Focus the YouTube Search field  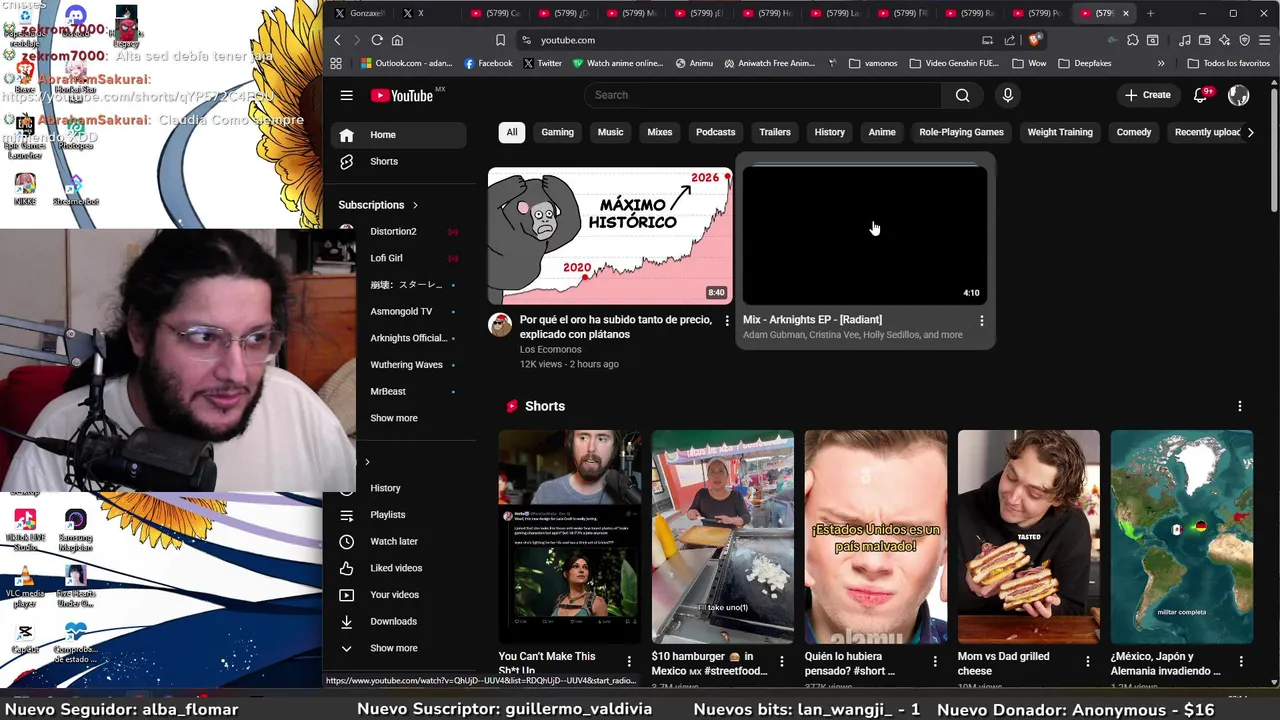pos(761,95)
